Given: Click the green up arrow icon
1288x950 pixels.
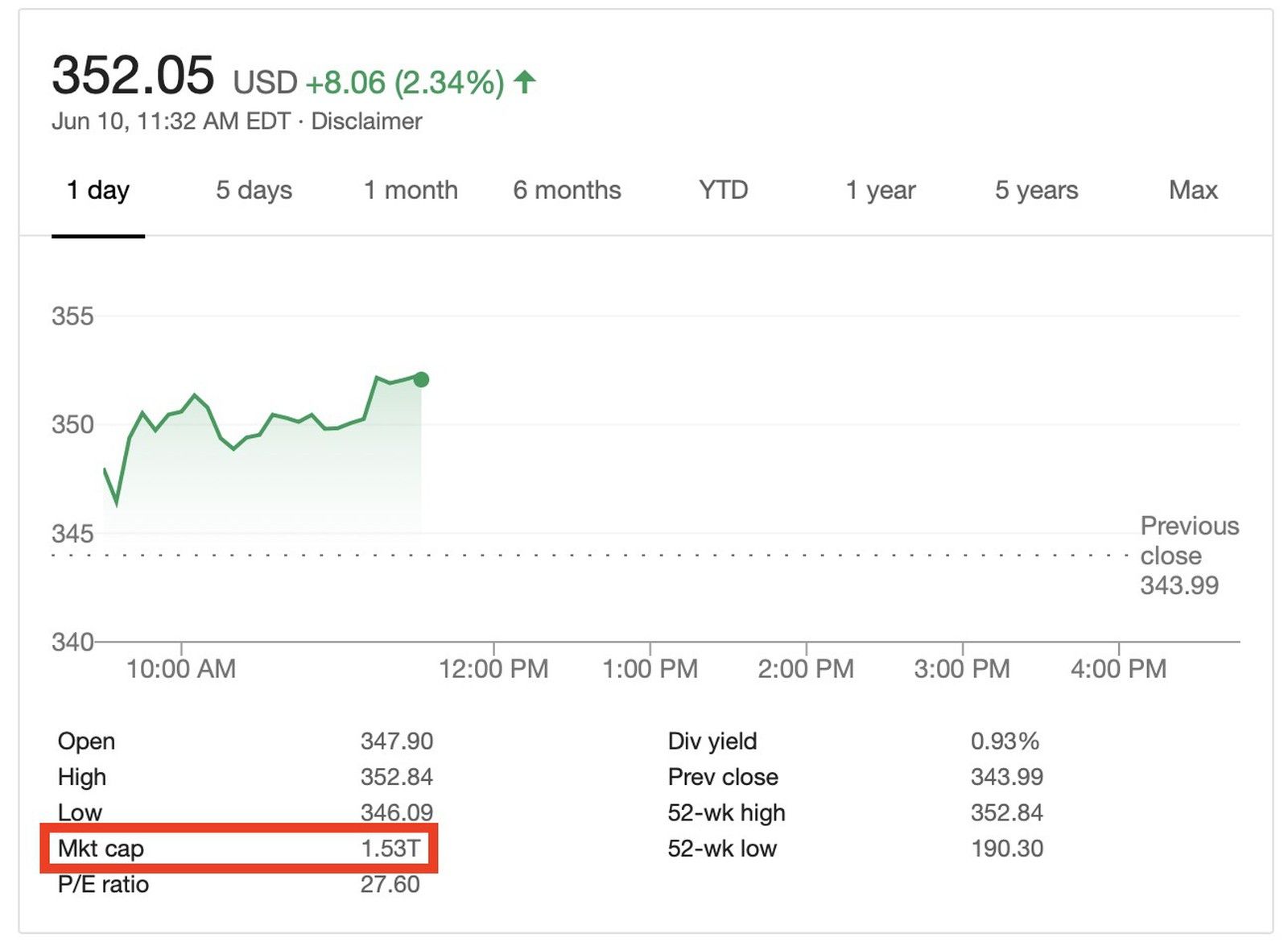Looking at the screenshot, I should (525, 81).
